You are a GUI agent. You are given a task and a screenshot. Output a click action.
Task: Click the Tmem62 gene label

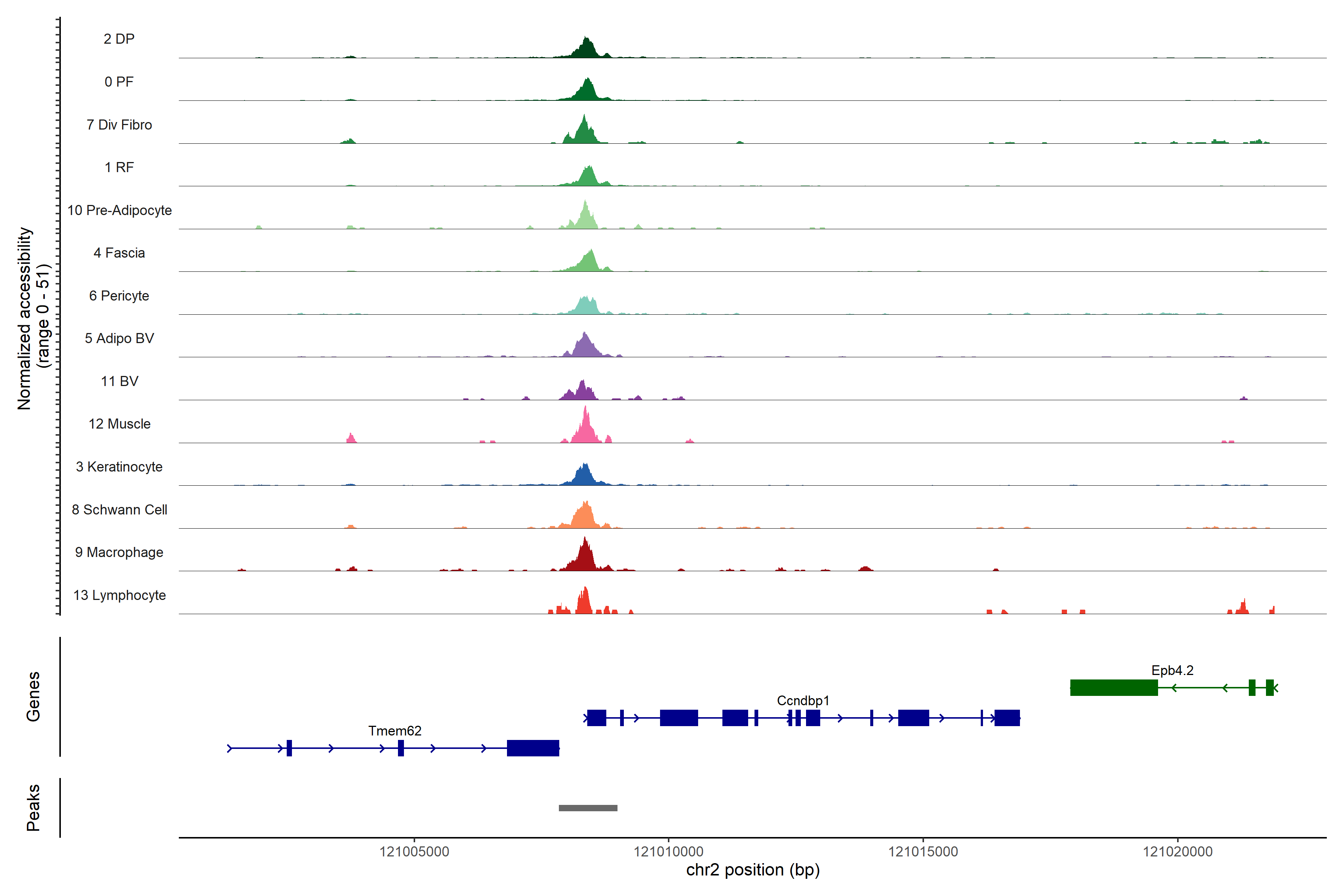point(394,730)
